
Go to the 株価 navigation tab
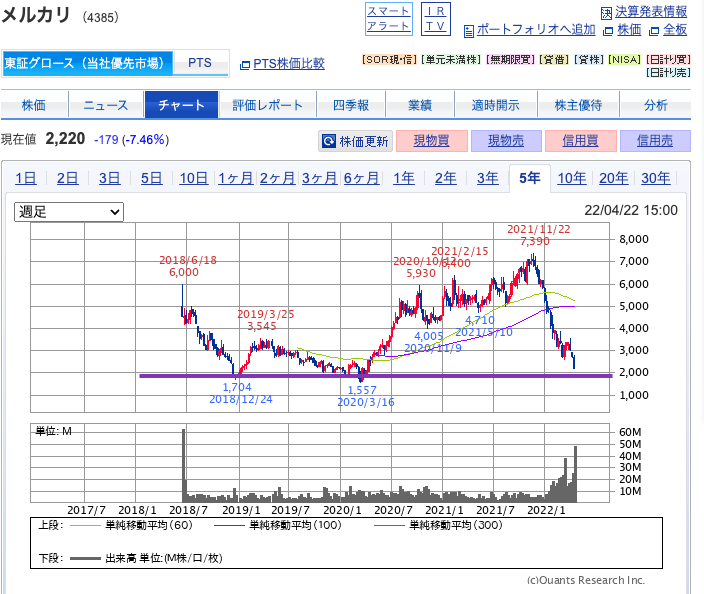click(34, 105)
